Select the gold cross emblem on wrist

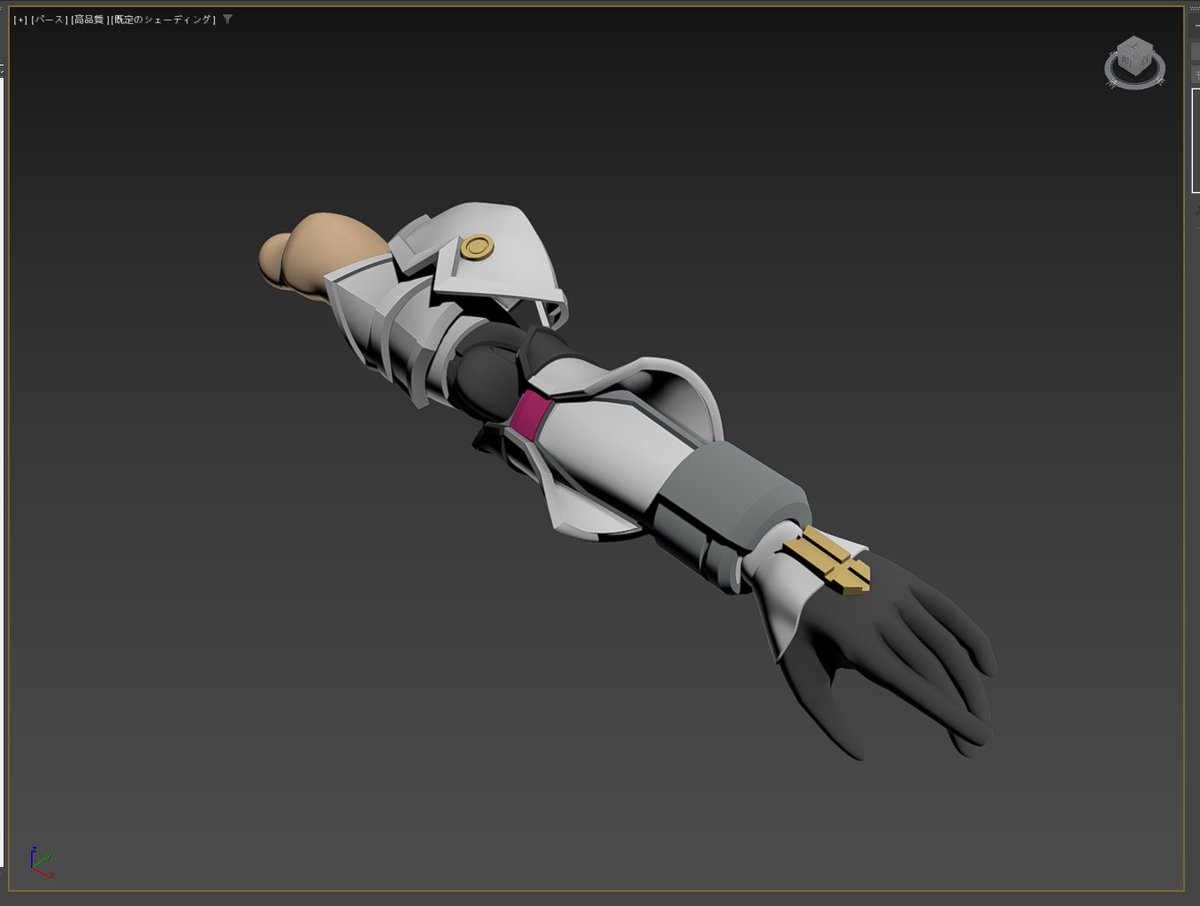pyautogui.click(x=827, y=561)
